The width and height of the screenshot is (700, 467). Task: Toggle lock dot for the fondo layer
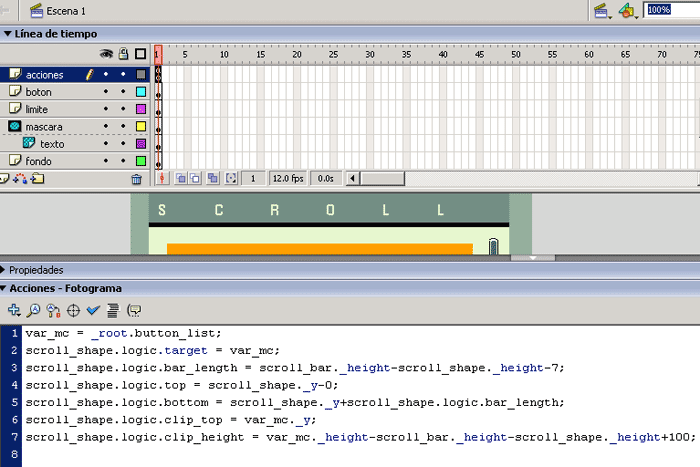123,160
